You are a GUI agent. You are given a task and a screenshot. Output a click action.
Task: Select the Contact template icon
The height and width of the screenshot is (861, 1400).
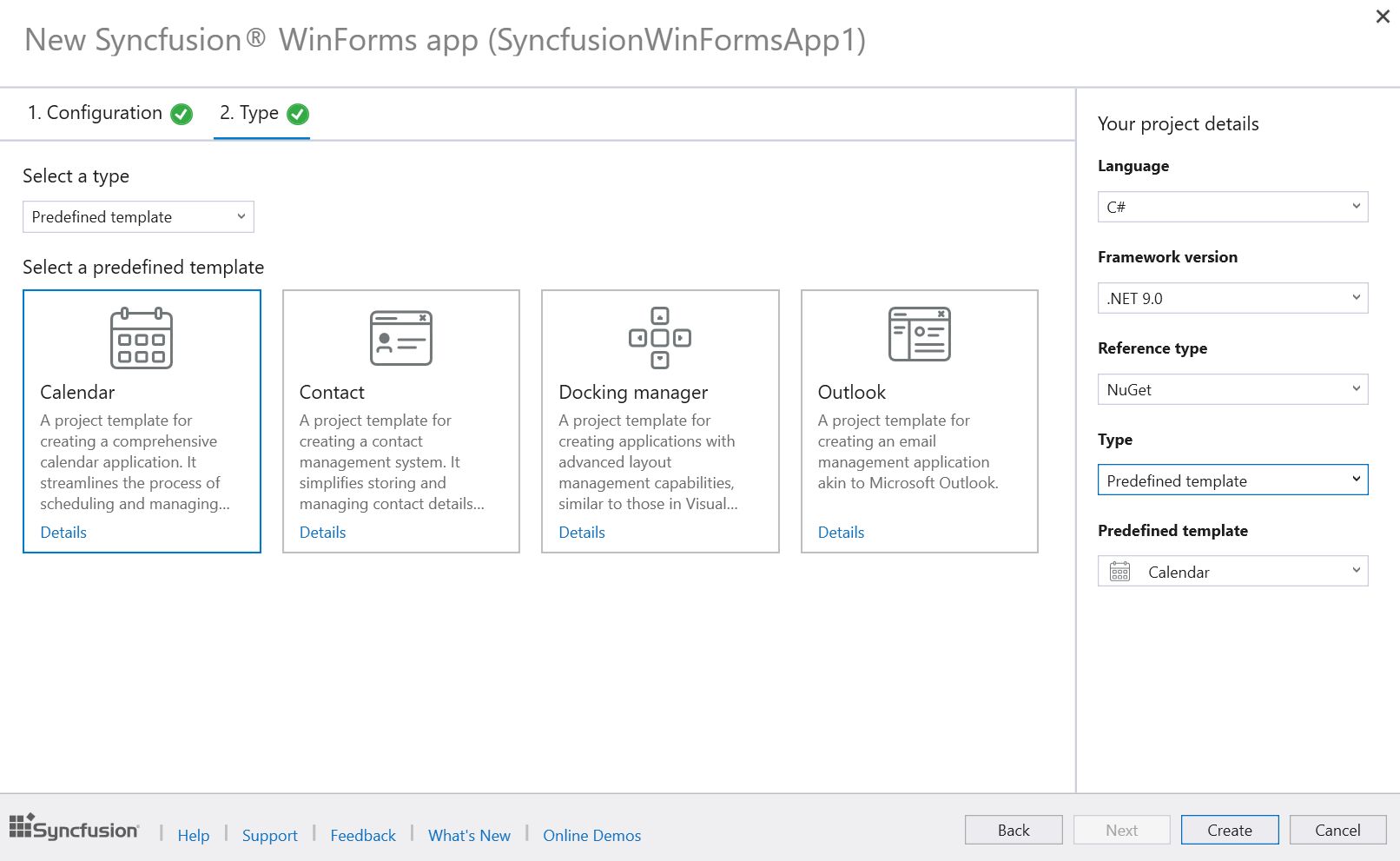[x=401, y=338]
